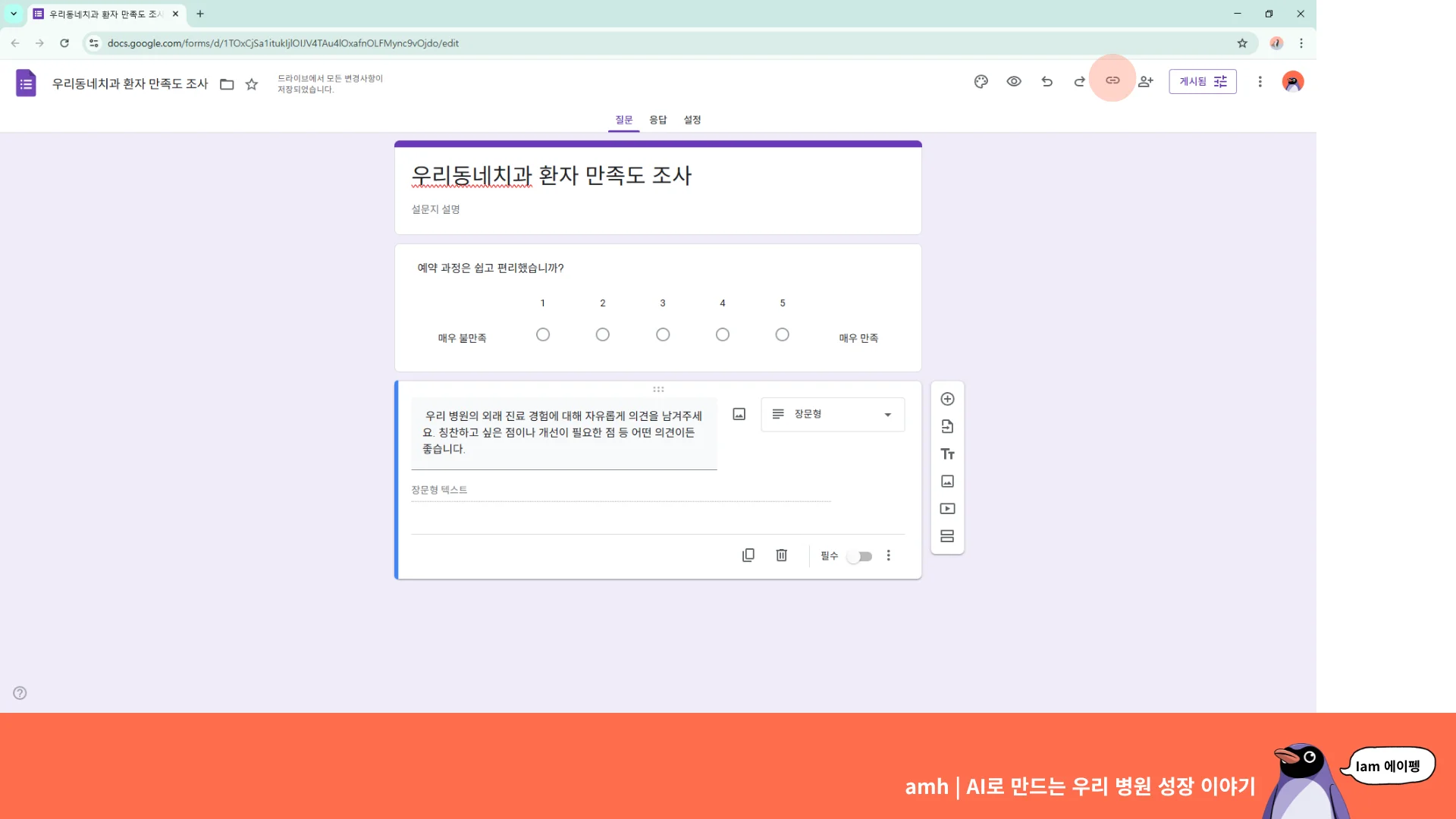This screenshot has width=1456, height=819.
Task: Star the form next to its title
Action: point(251,84)
